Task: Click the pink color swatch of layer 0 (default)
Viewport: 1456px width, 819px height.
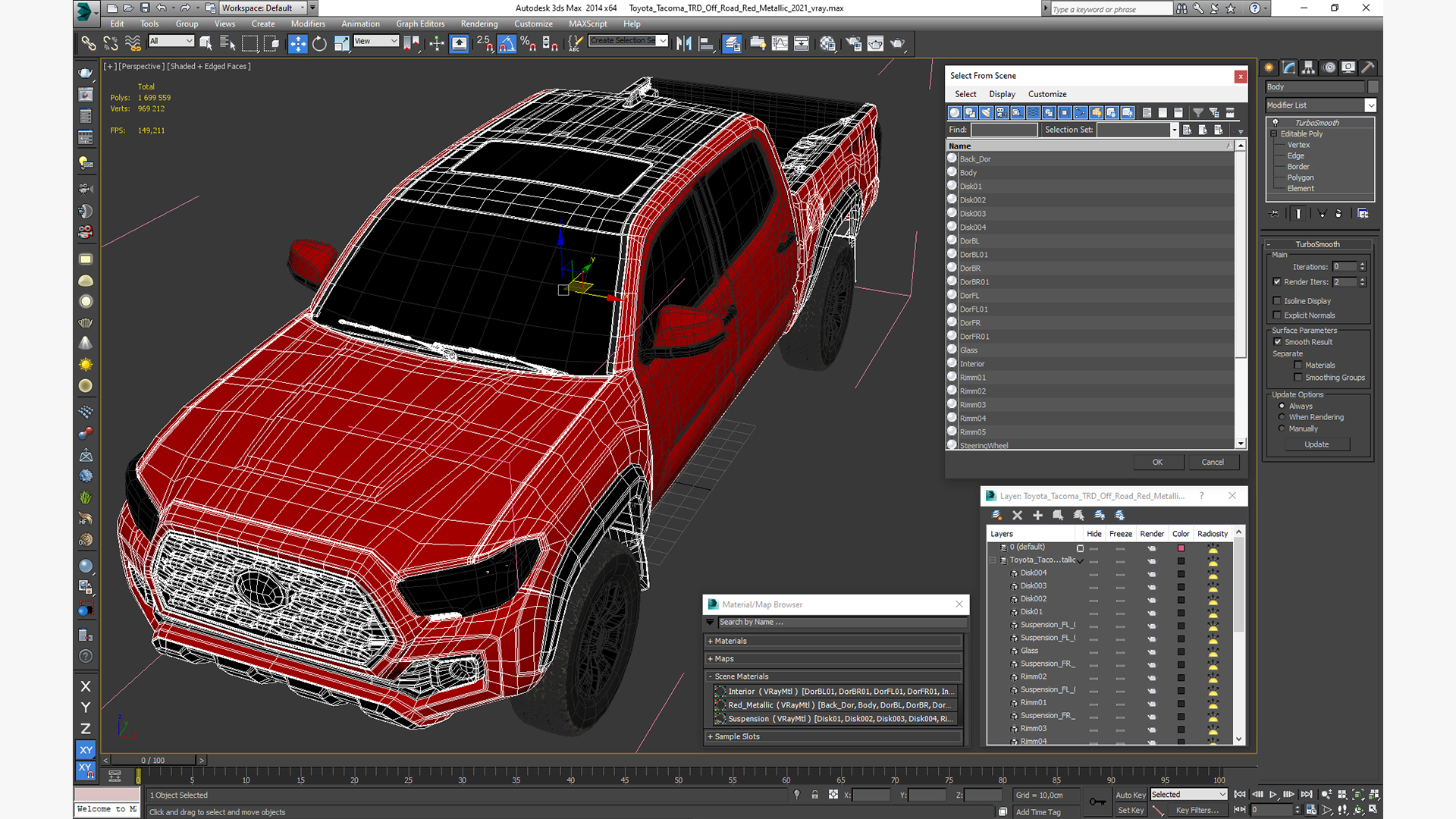Action: click(1181, 548)
